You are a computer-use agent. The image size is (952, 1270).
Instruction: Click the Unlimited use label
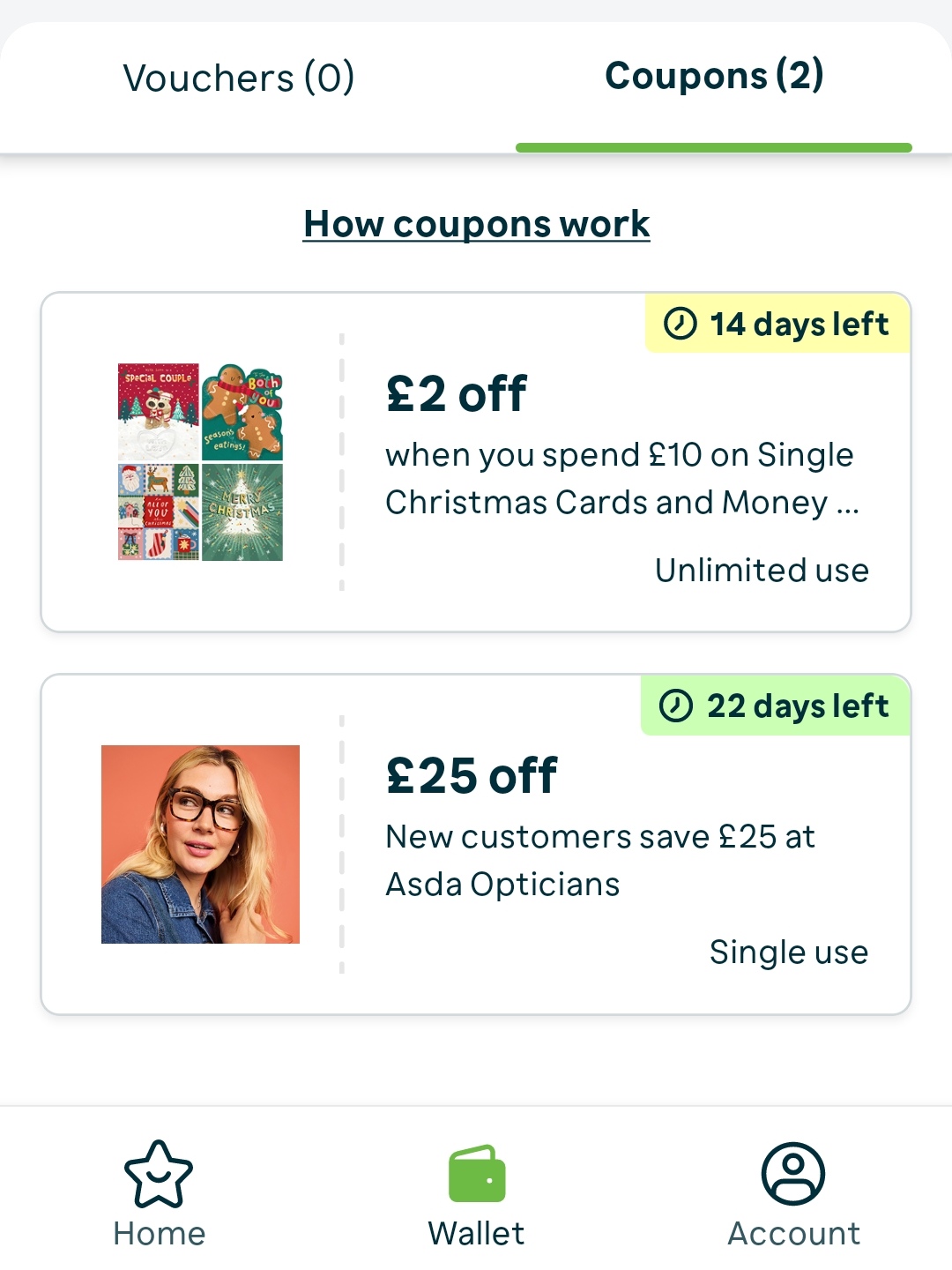(x=762, y=570)
